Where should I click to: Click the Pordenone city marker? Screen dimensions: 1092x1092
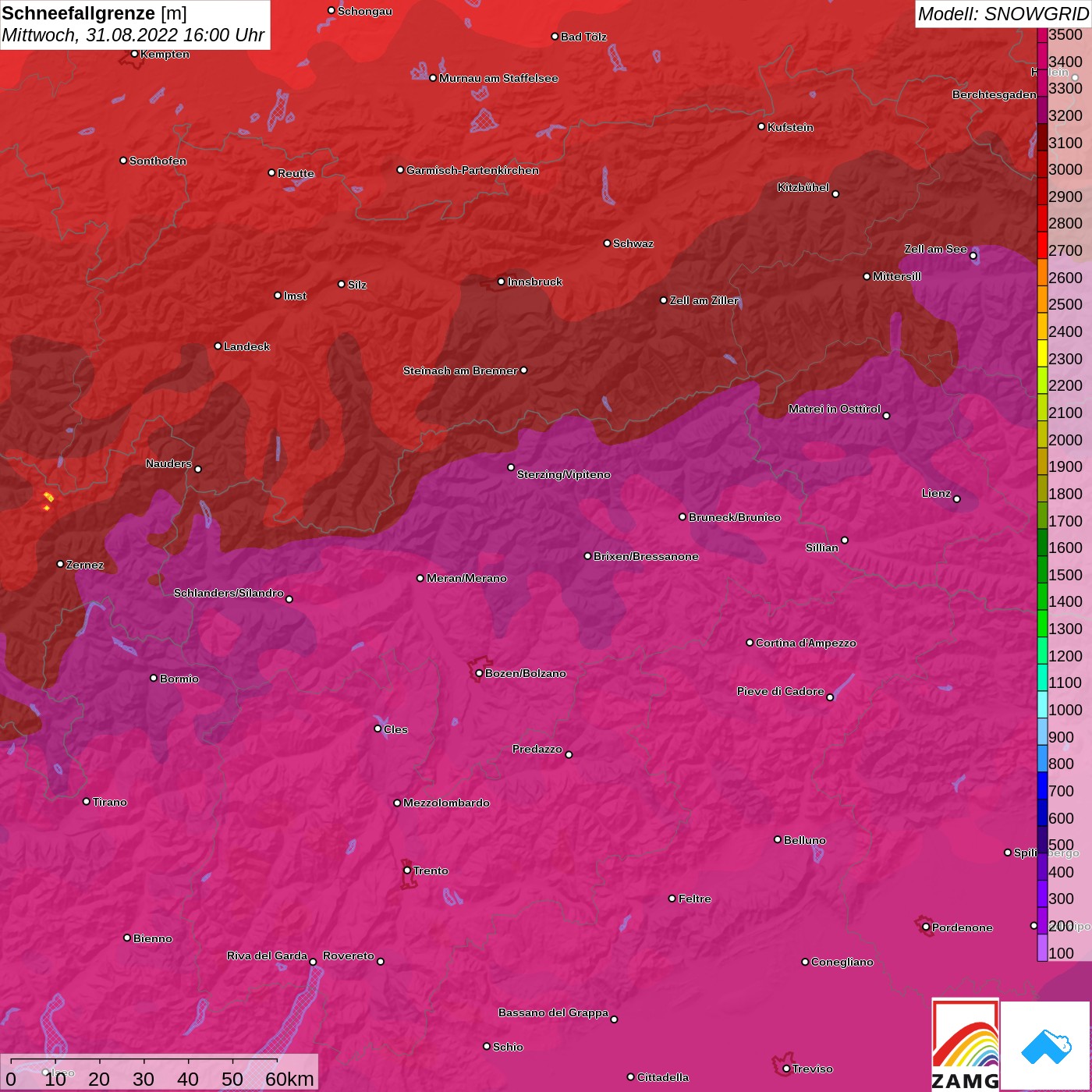926,927
